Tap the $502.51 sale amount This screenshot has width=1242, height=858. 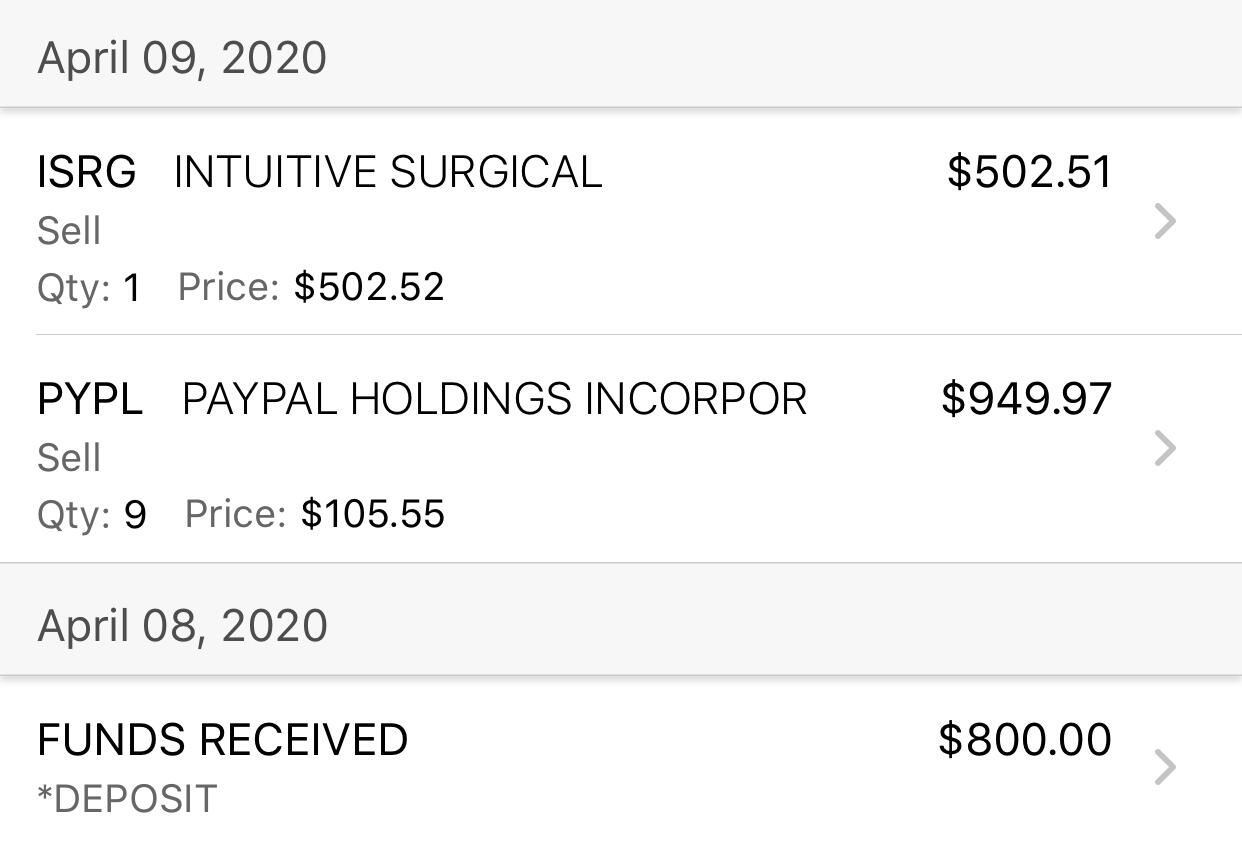[1029, 172]
